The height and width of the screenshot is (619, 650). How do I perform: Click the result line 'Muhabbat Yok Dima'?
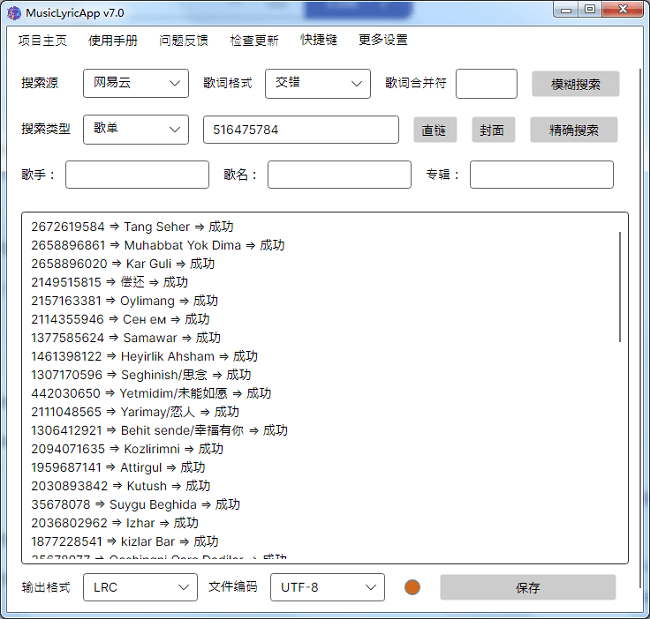click(158, 245)
